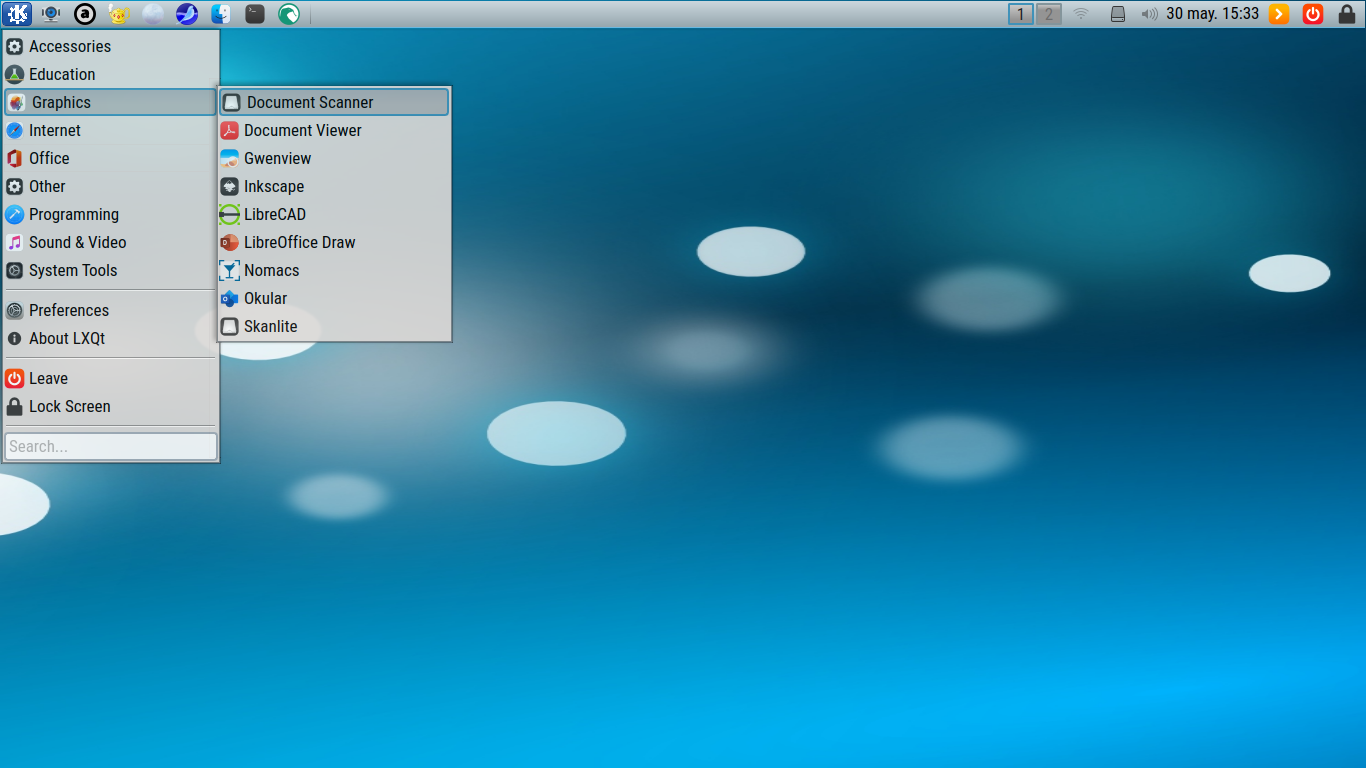Click the KDE-logo application menu button
This screenshot has height=768, width=1366.
(x=17, y=14)
